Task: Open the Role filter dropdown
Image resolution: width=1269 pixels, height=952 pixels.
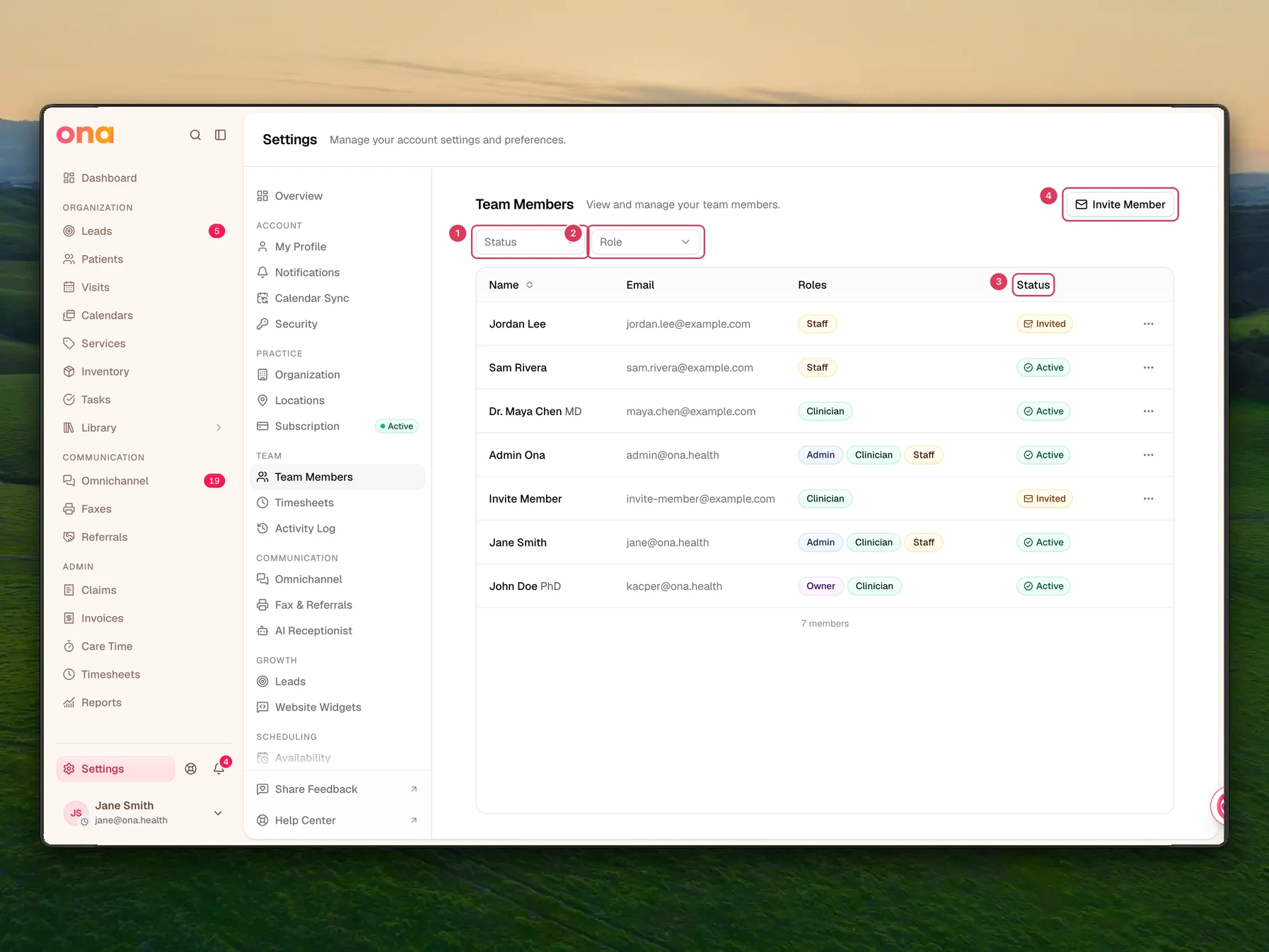Action: [645, 242]
